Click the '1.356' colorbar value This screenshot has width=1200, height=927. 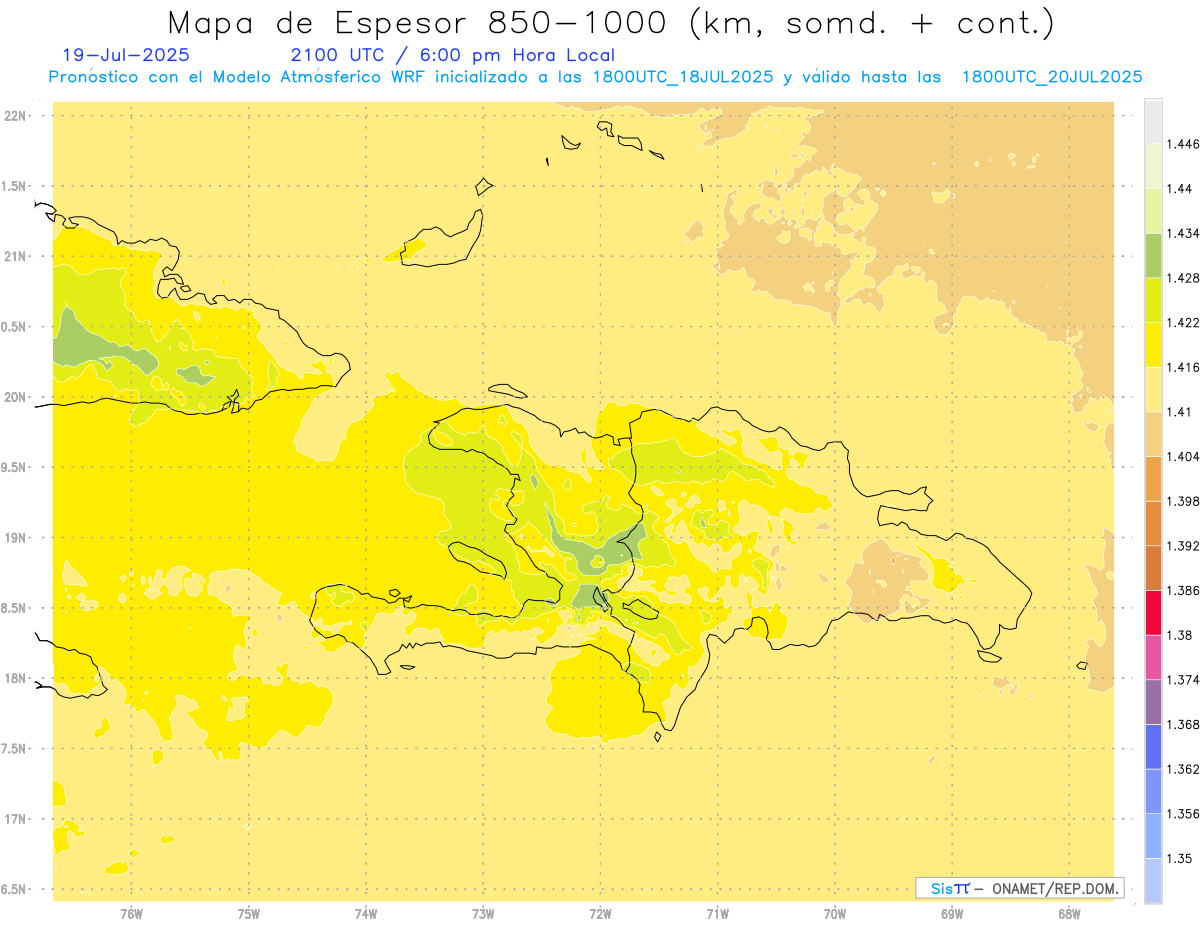click(1183, 814)
